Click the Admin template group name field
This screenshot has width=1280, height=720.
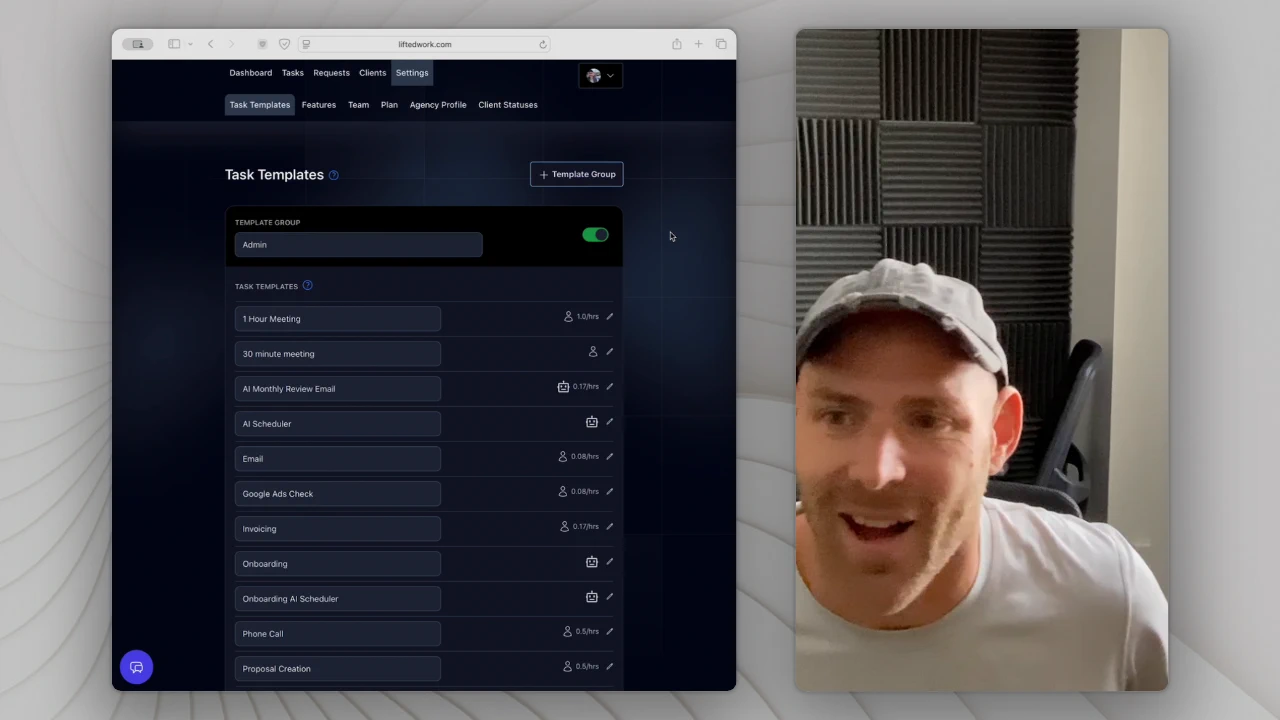pyautogui.click(x=359, y=245)
